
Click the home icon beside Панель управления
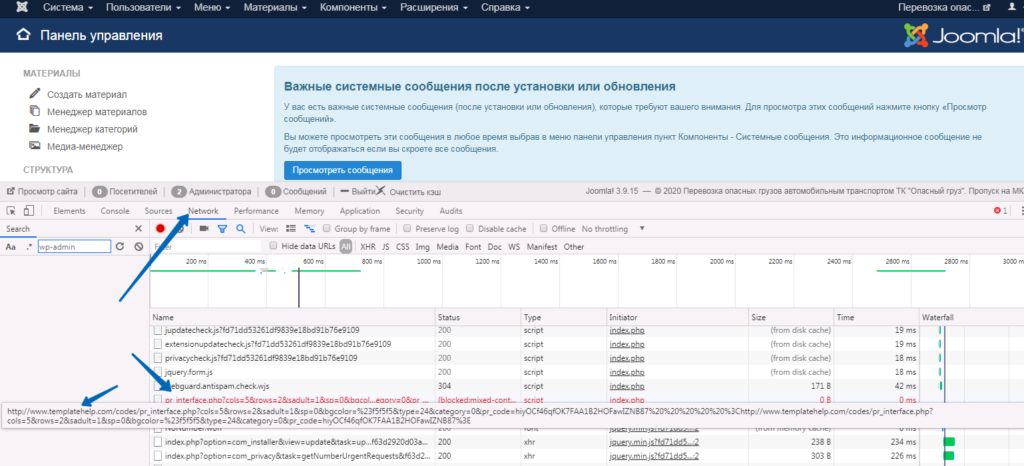[x=24, y=35]
